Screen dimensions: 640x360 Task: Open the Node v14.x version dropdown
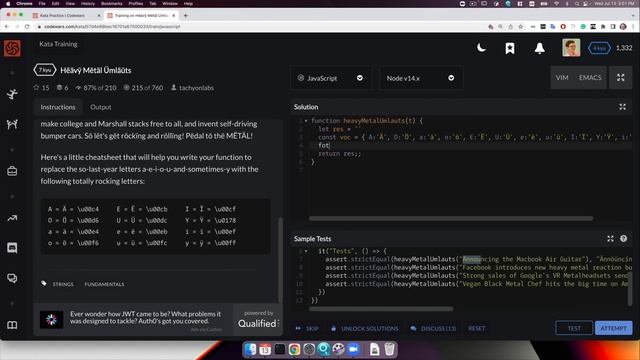pyautogui.click(x=421, y=78)
